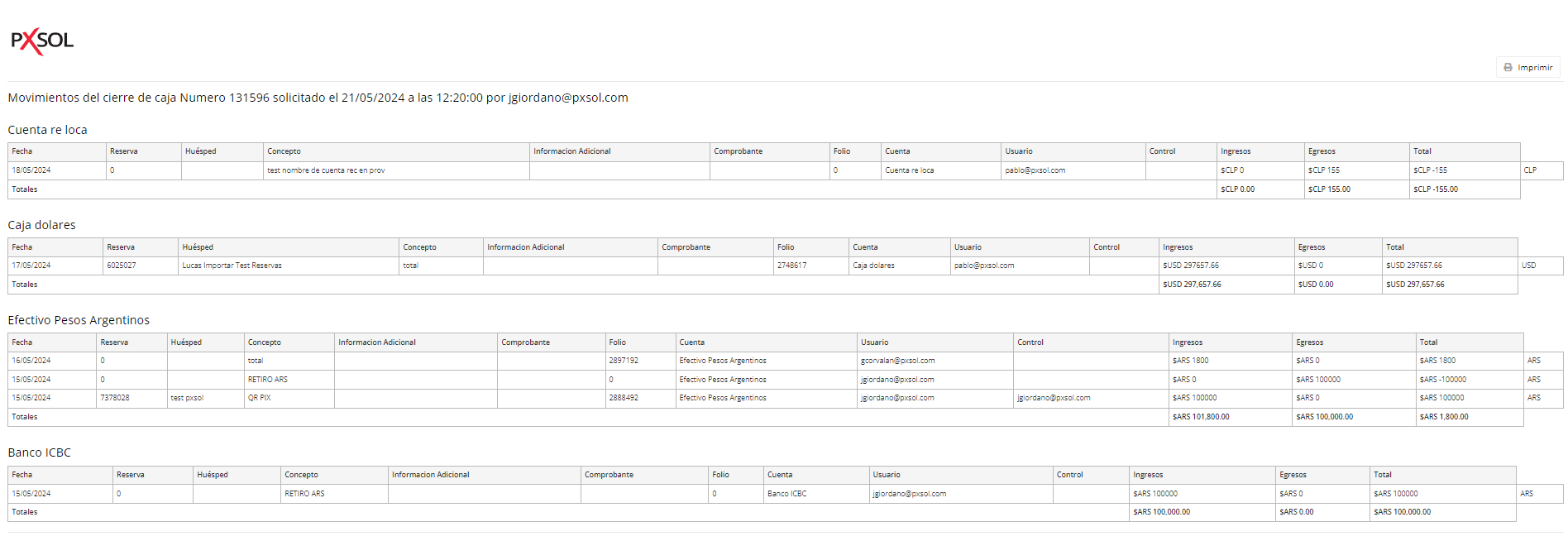Select reservation number 7378028
This screenshot has height=541, width=1568.
(115, 398)
